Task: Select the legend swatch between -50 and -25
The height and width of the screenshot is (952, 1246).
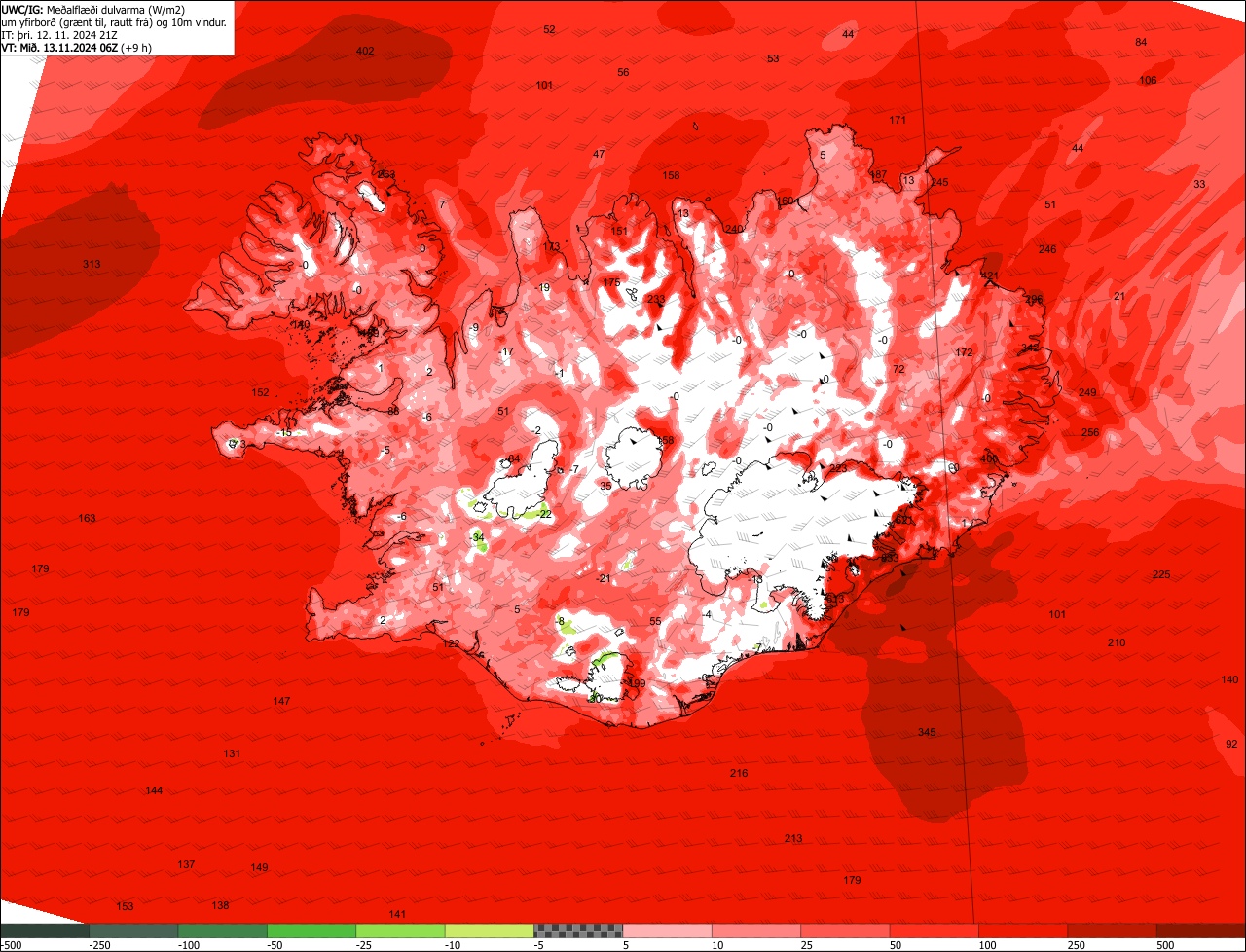Action: point(311,931)
